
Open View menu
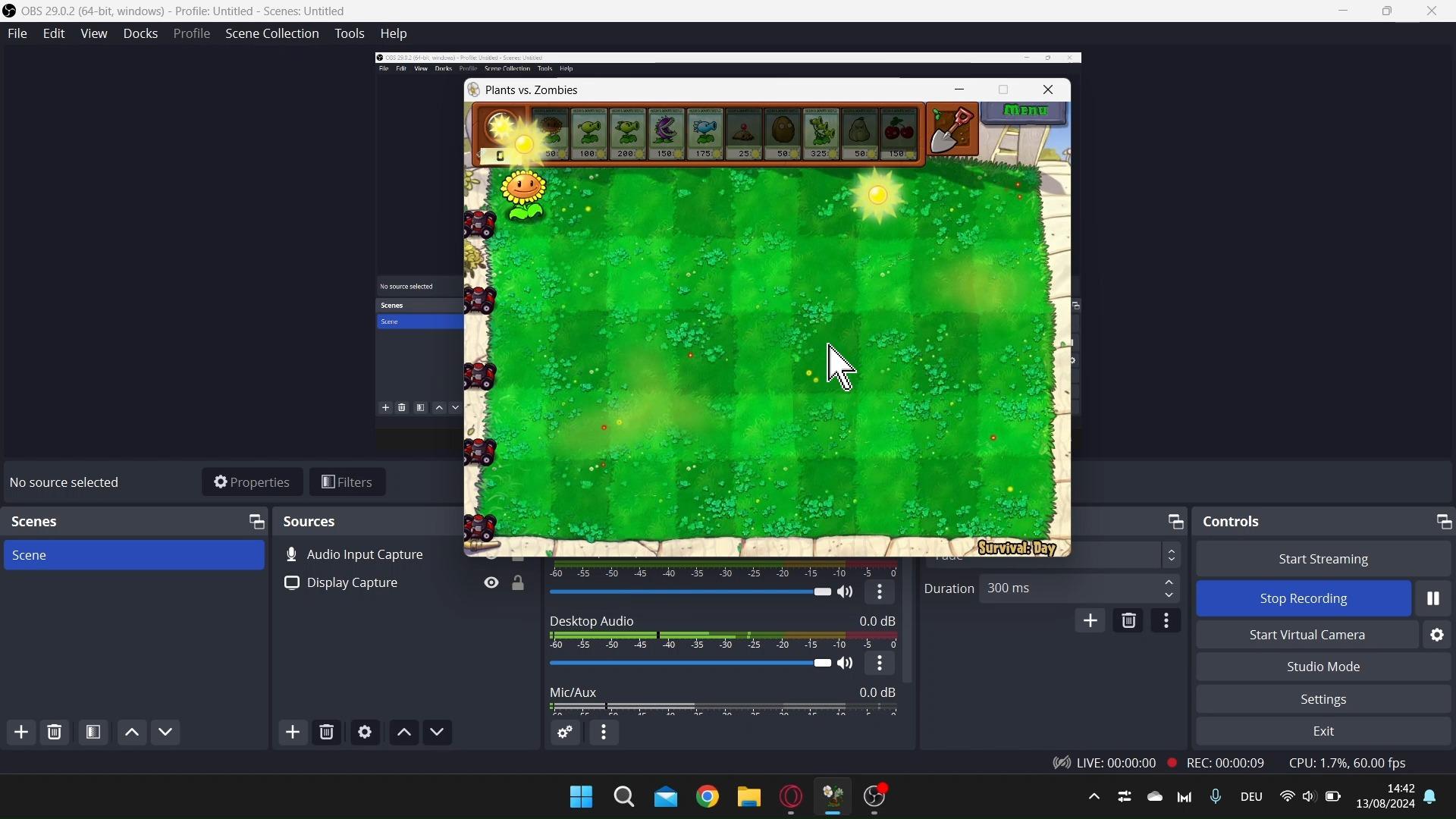[x=94, y=33]
